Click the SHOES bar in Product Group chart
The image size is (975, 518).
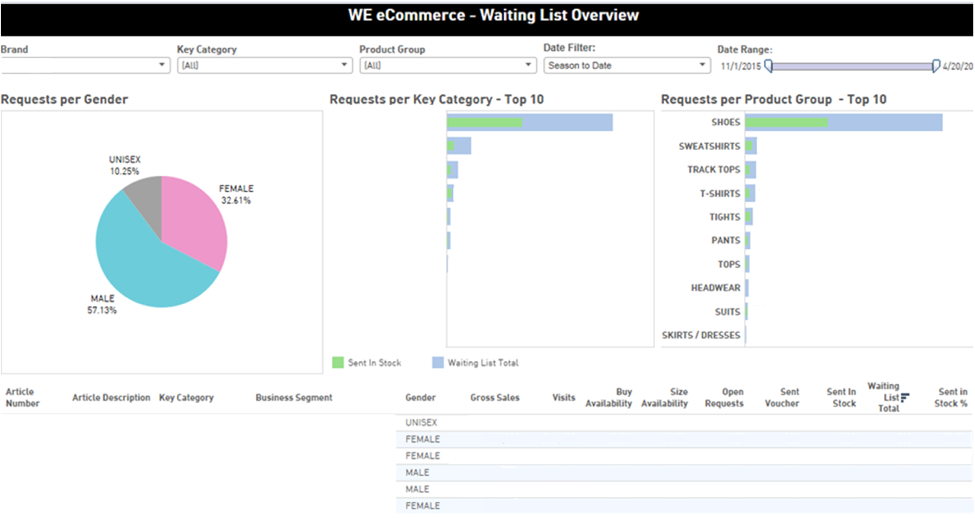pyautogui.click(x=843, y=122)
